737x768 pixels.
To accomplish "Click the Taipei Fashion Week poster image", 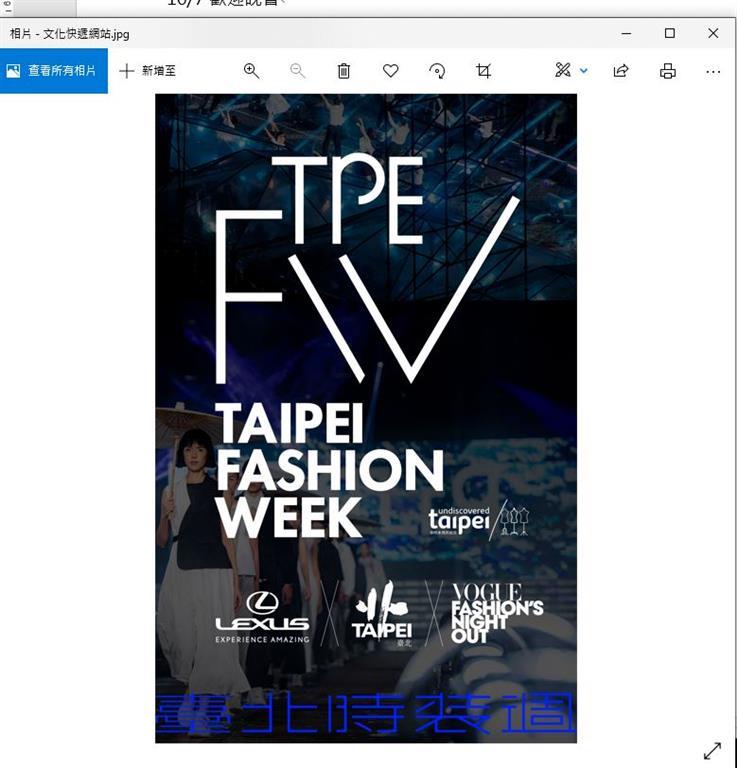I will tap(366, 418).
